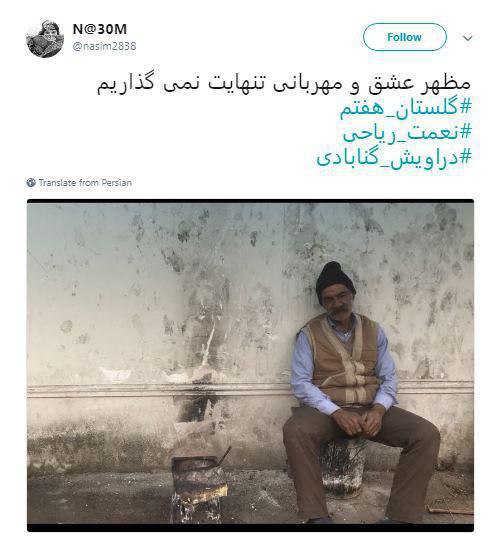Click the Translate from Persian link
Screen dimensions: 502x543
click(x=85, y=183)
